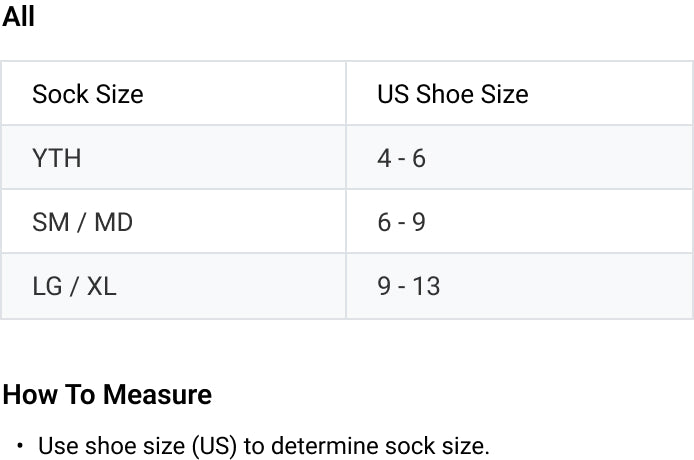Click the number "13" in the table
694x460 pixels.
click(x=426, y=286)
